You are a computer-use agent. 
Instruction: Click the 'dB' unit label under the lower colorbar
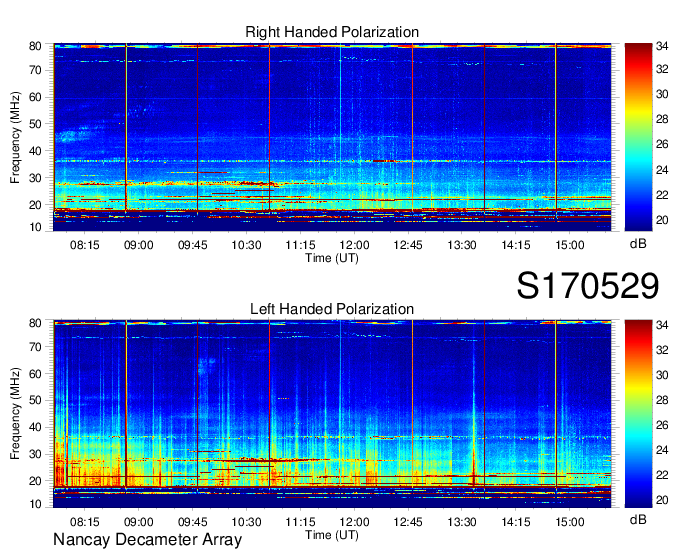click(x=638, y=520)
